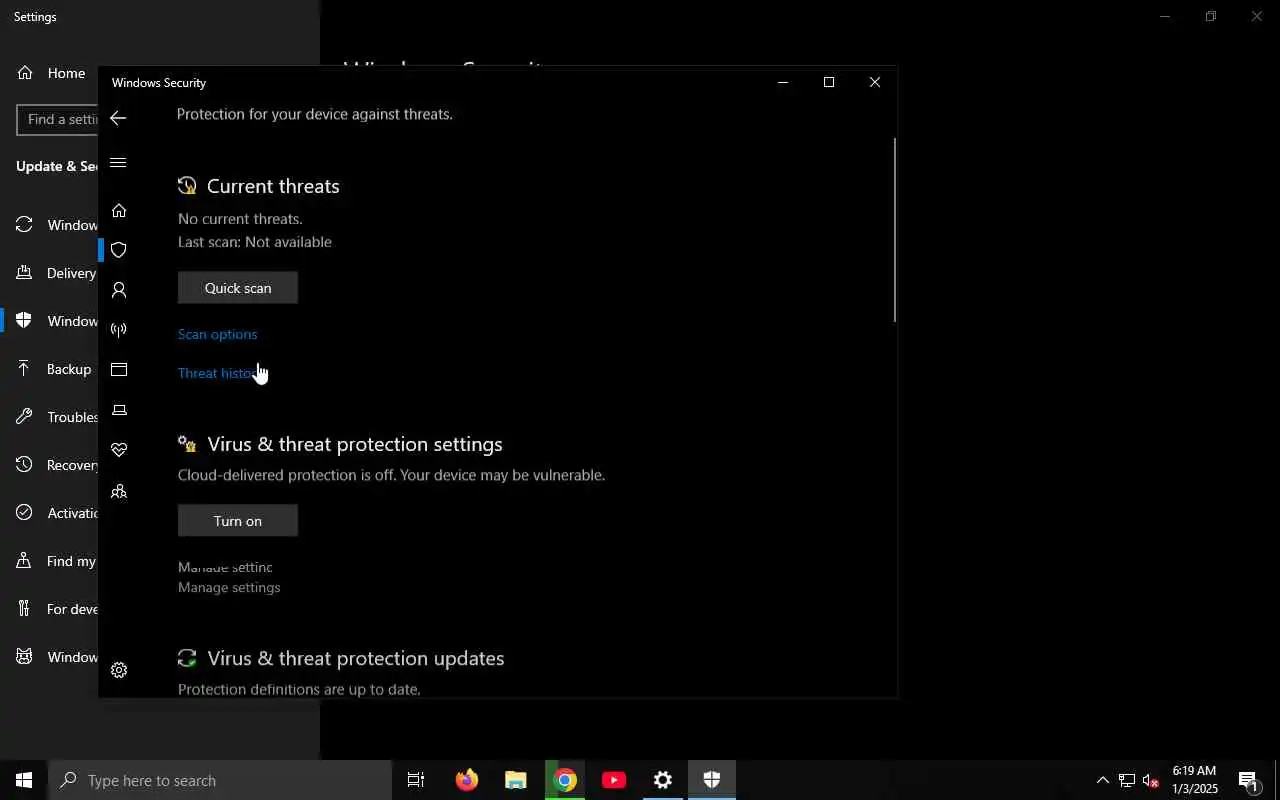Open Windows Security settings gear icon
Image resolution: width=1280 pixels, height=800 pixels.
[119, 670]
